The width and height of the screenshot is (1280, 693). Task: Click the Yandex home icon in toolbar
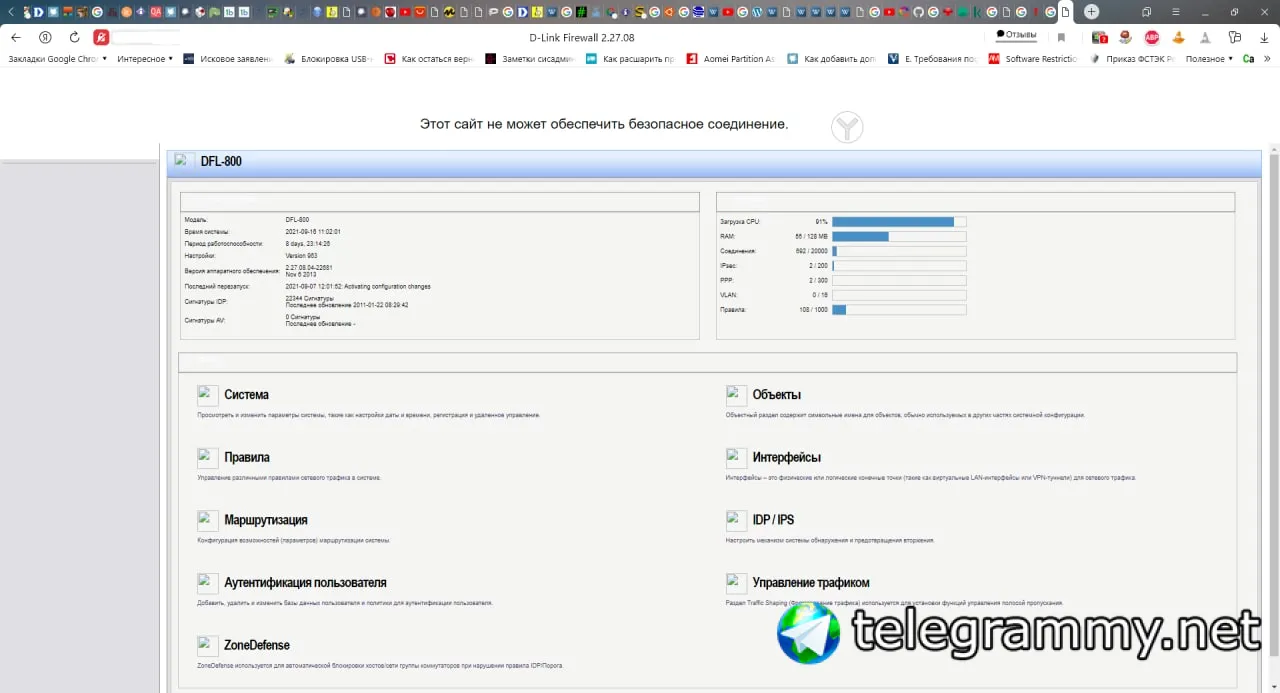tap(45, 37)
